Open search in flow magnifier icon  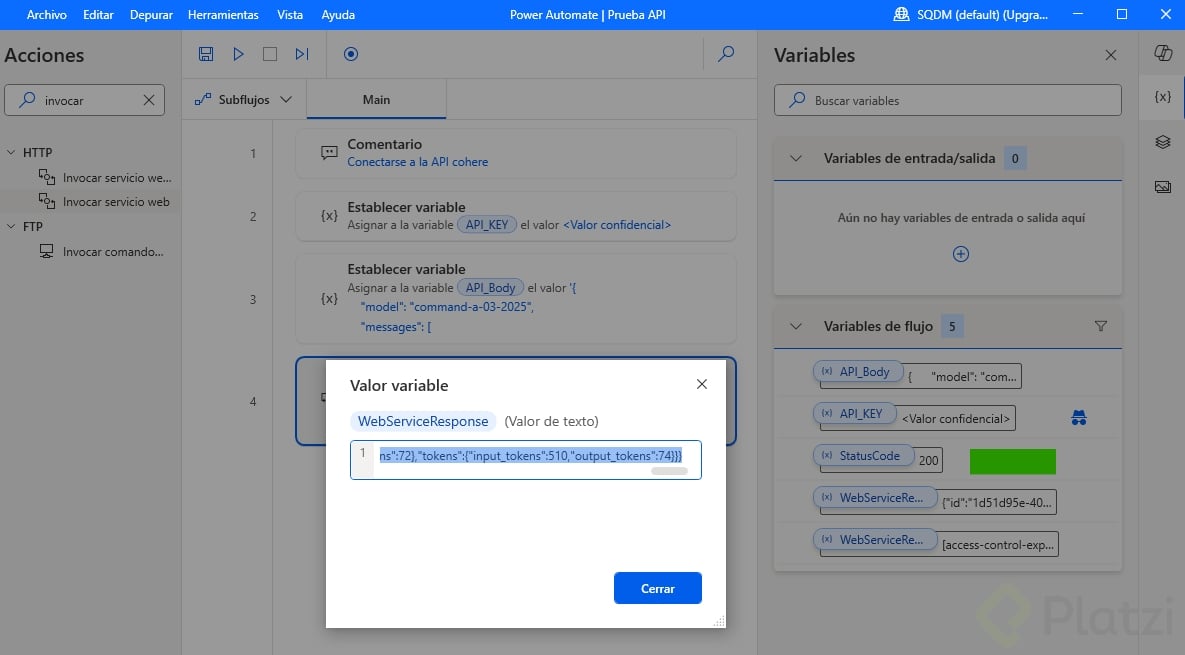coord(726,54)
